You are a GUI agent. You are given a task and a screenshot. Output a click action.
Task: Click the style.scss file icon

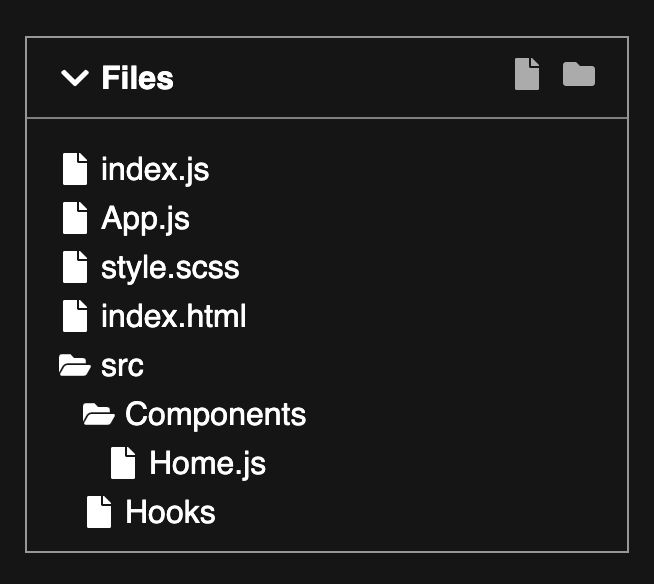click(x=75, y=267)
